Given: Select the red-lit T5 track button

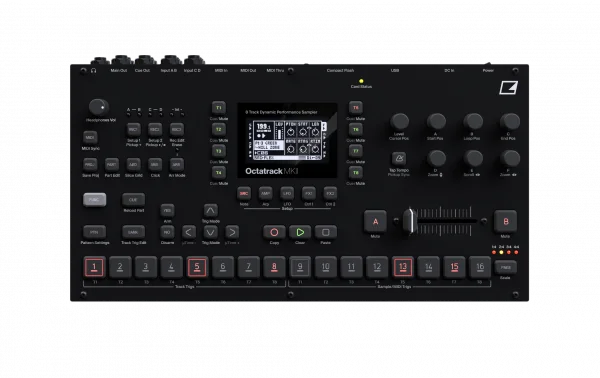Looking at the screenshot, I should point(355,108).
